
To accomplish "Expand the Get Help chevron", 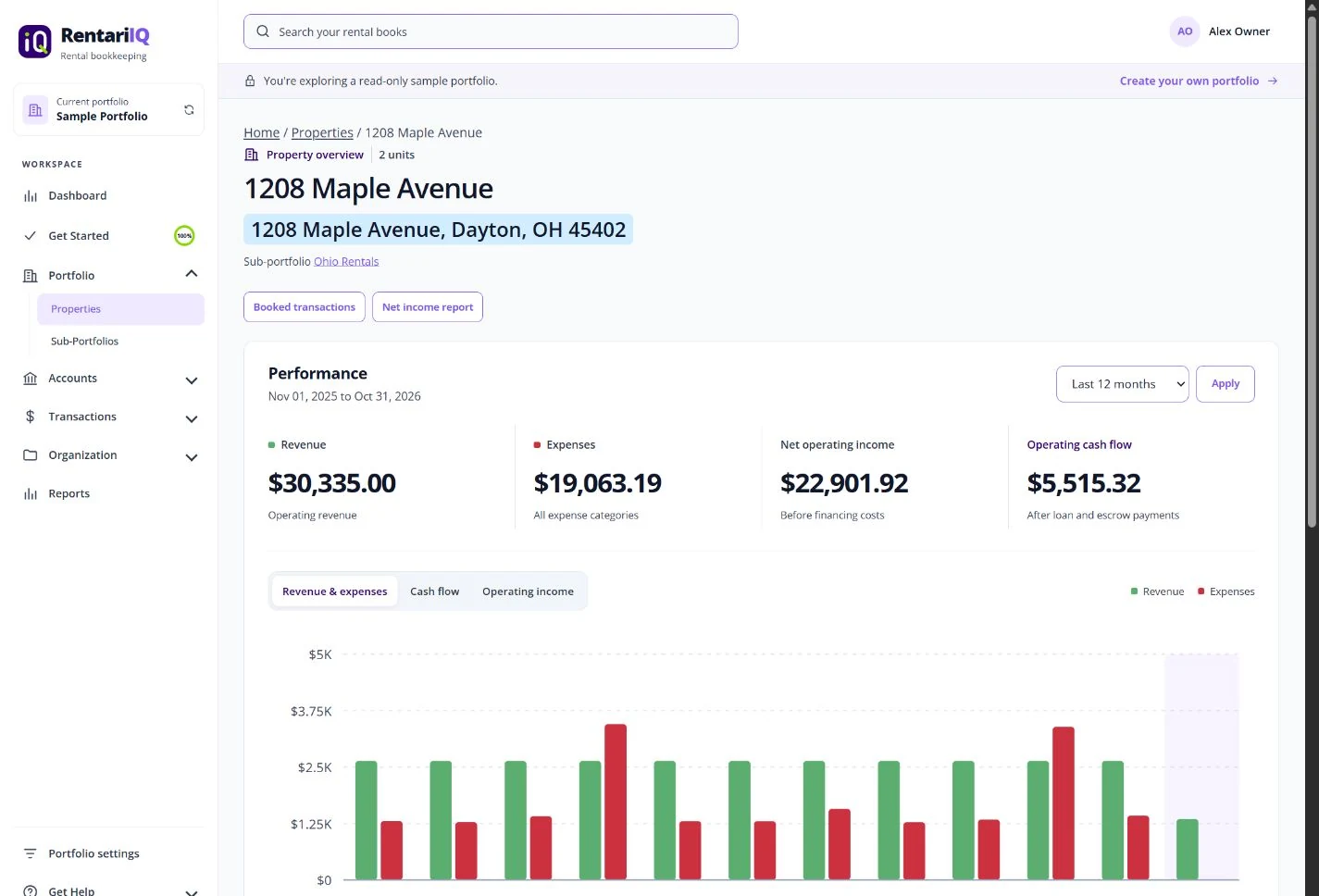I will pyautogui.click(x=192, y=891).
